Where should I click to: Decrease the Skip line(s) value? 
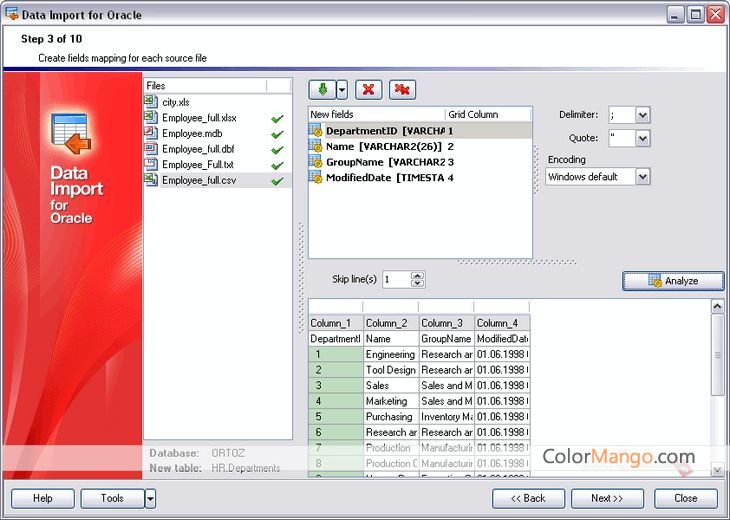[417, 283]
